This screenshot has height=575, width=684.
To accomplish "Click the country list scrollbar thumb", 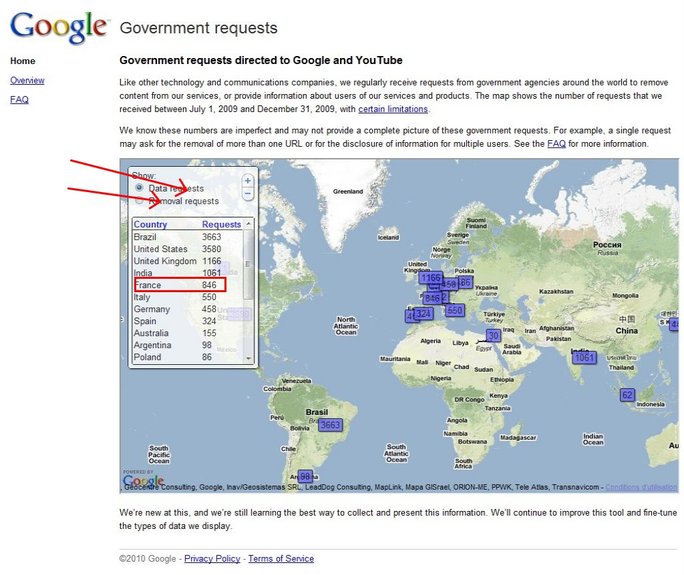I will point(248,264).
